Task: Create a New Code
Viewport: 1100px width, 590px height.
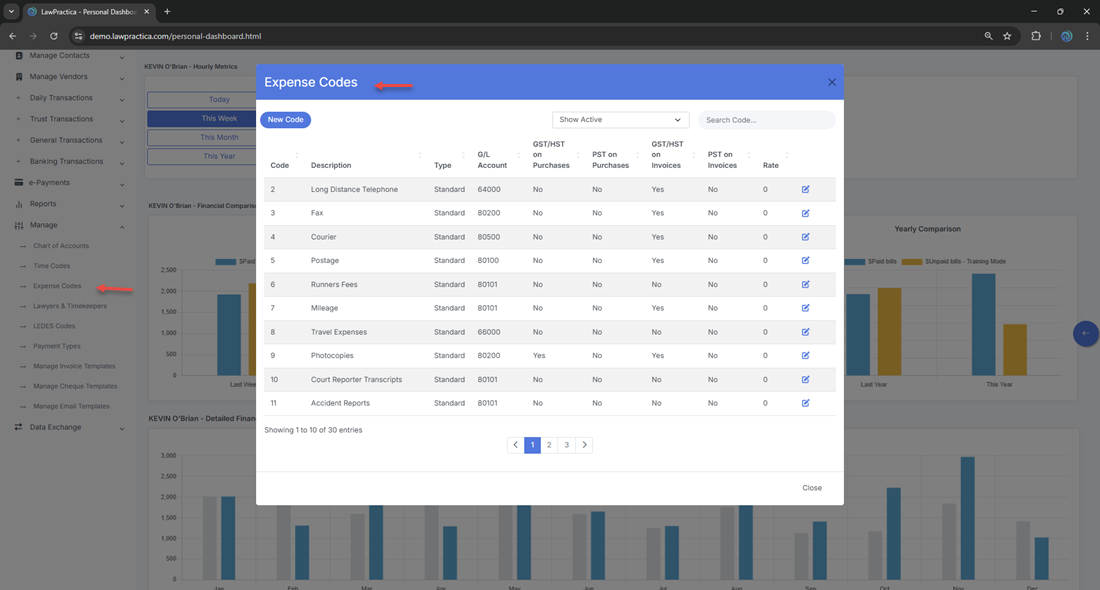Action: 285,120
